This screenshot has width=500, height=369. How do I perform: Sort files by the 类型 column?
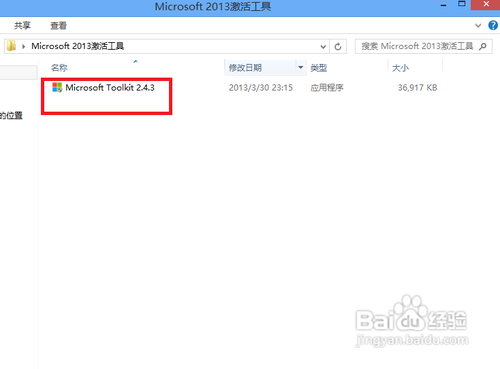tap(319, 68)
